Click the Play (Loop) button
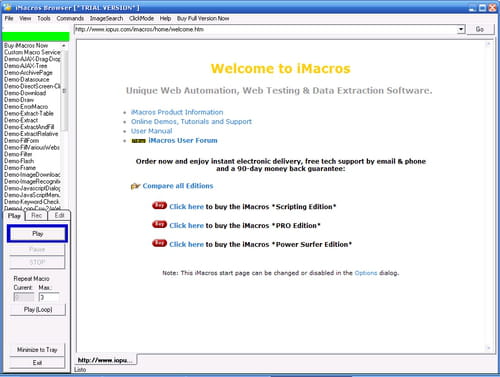500x377 pixels. [38, 310]
